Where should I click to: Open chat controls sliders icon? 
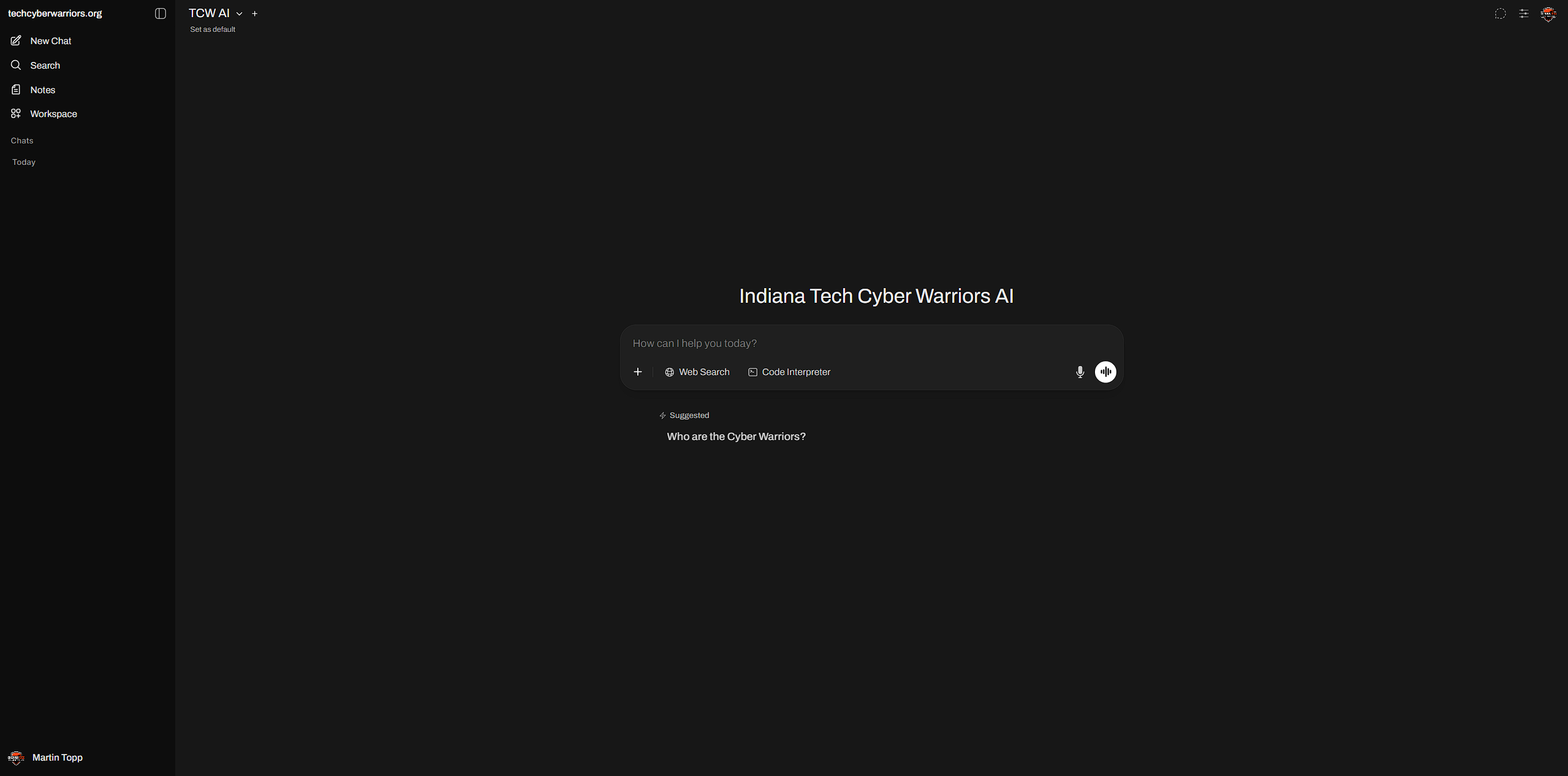point(1524,13)
